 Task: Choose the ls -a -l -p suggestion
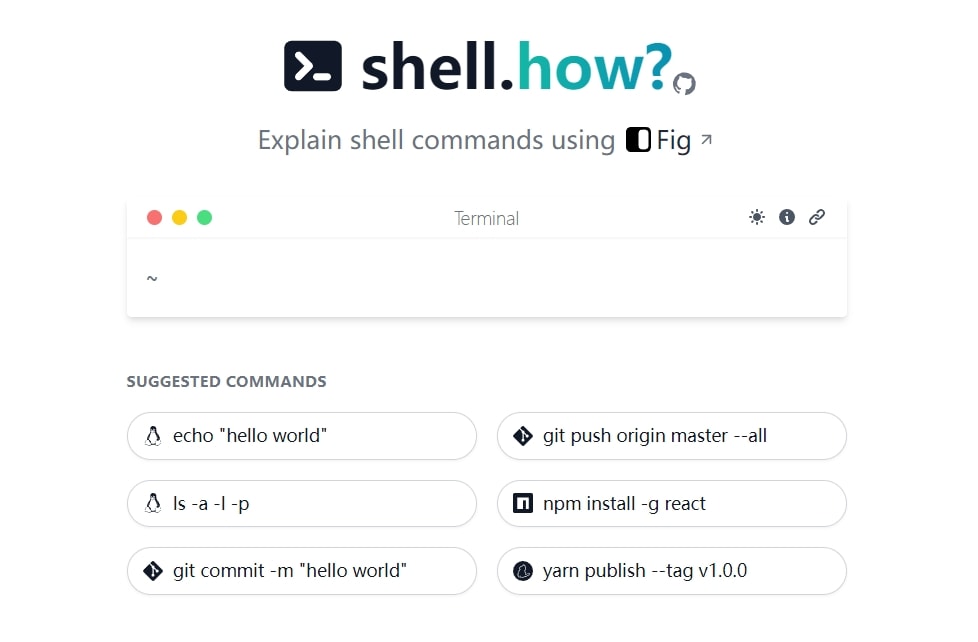click(x=302, y=503)
